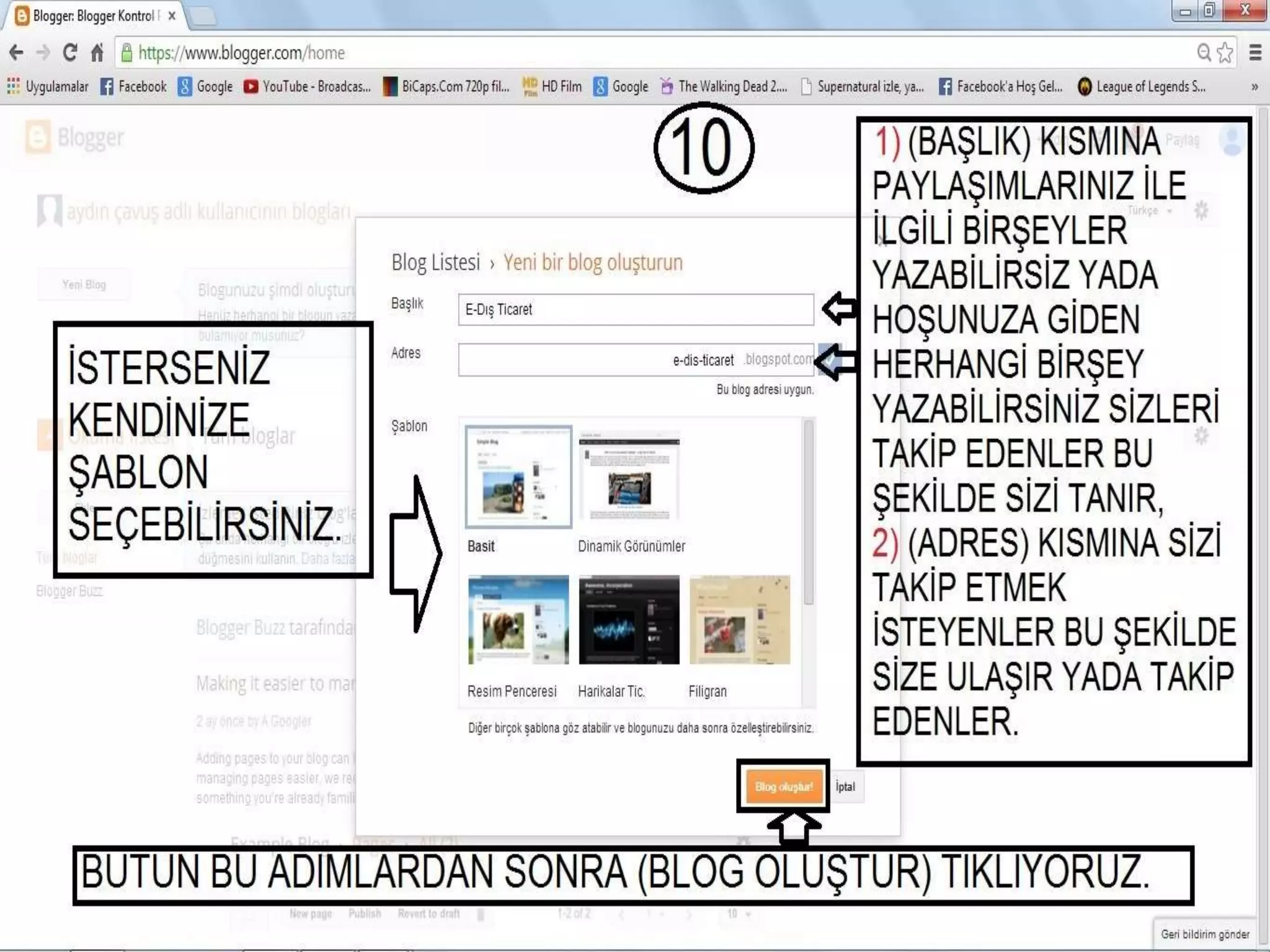This screenshot has height=952, width=1270.
Task: Go back with the browser back arrow
Action: tap(16, 53)
